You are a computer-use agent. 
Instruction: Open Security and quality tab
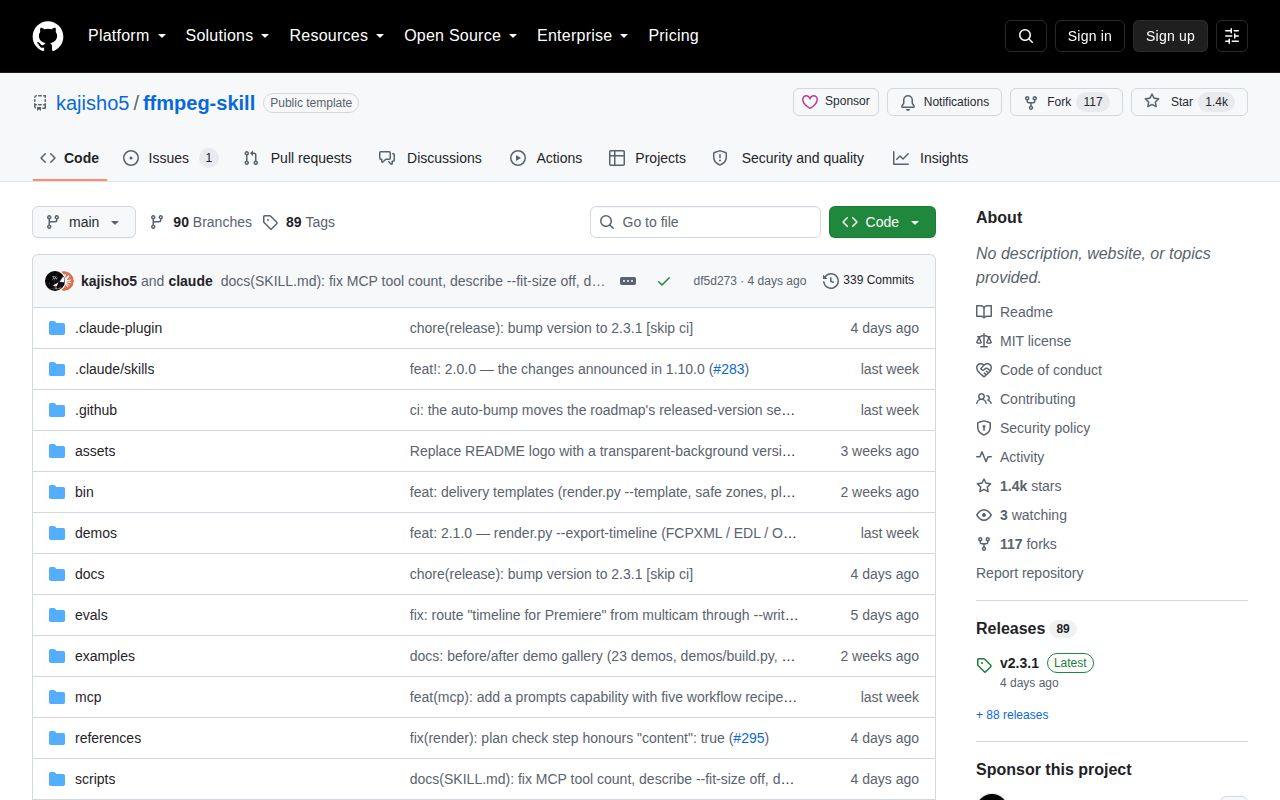coord(788,158)
